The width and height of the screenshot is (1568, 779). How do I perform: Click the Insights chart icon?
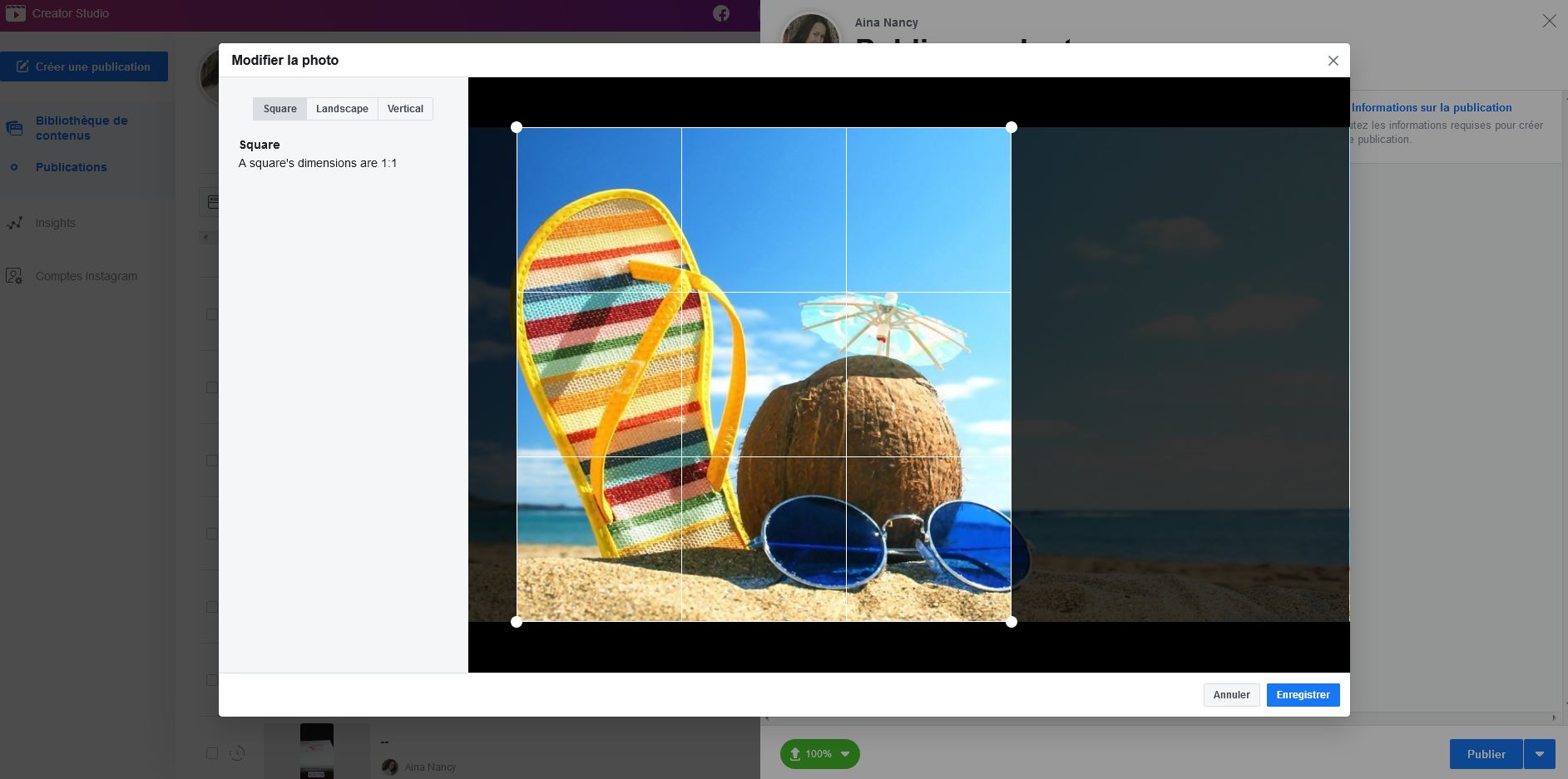(14, 223)
